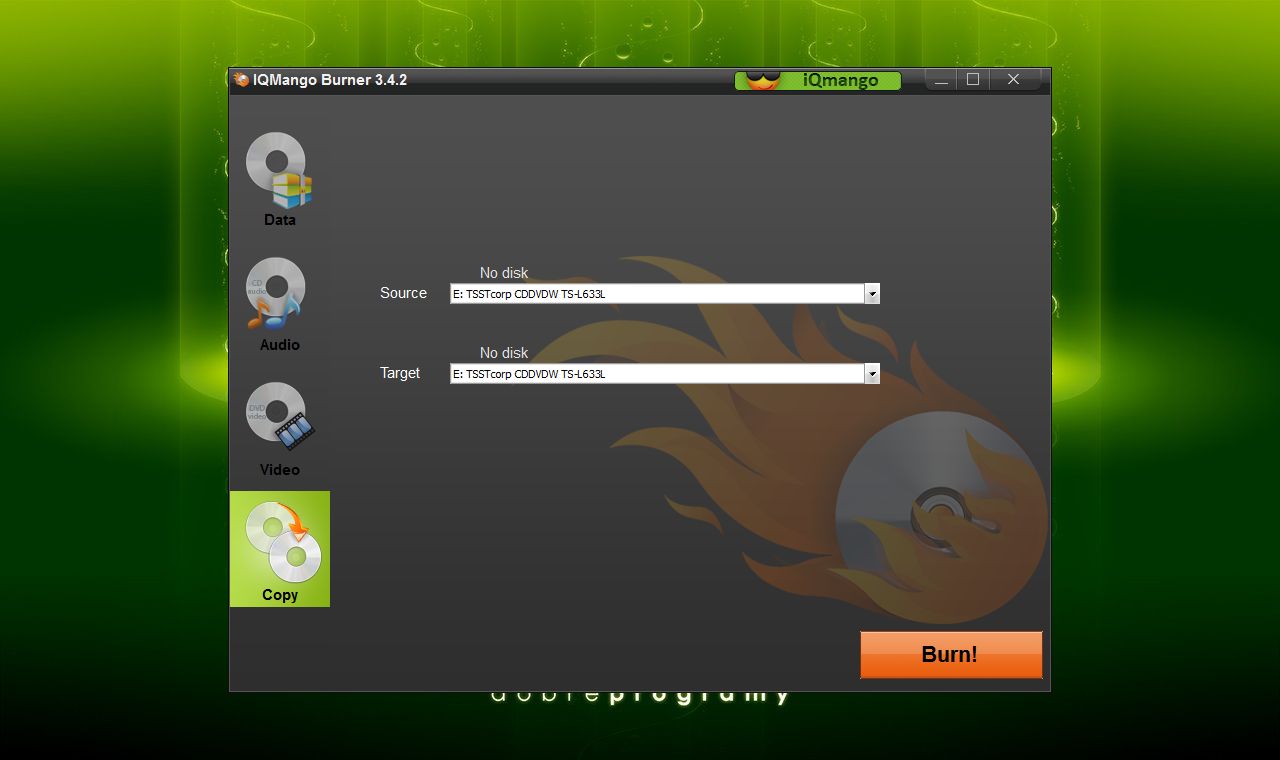Click the 'No disk' status above Source
1280x760 pixels.
coord(504,273)
